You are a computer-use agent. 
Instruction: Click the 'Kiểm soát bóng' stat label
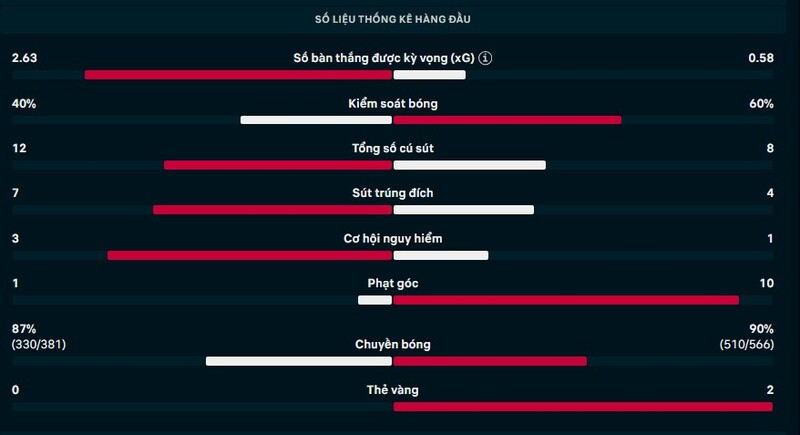[x=393, y=103]
